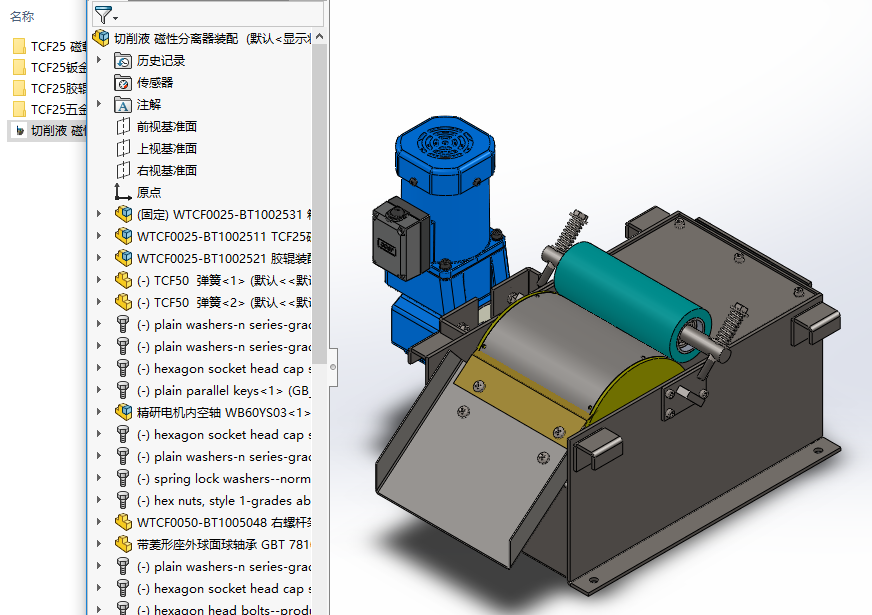Select the black junction box on the motor
This screenshot has width=872, height=615.
(400, 239)
